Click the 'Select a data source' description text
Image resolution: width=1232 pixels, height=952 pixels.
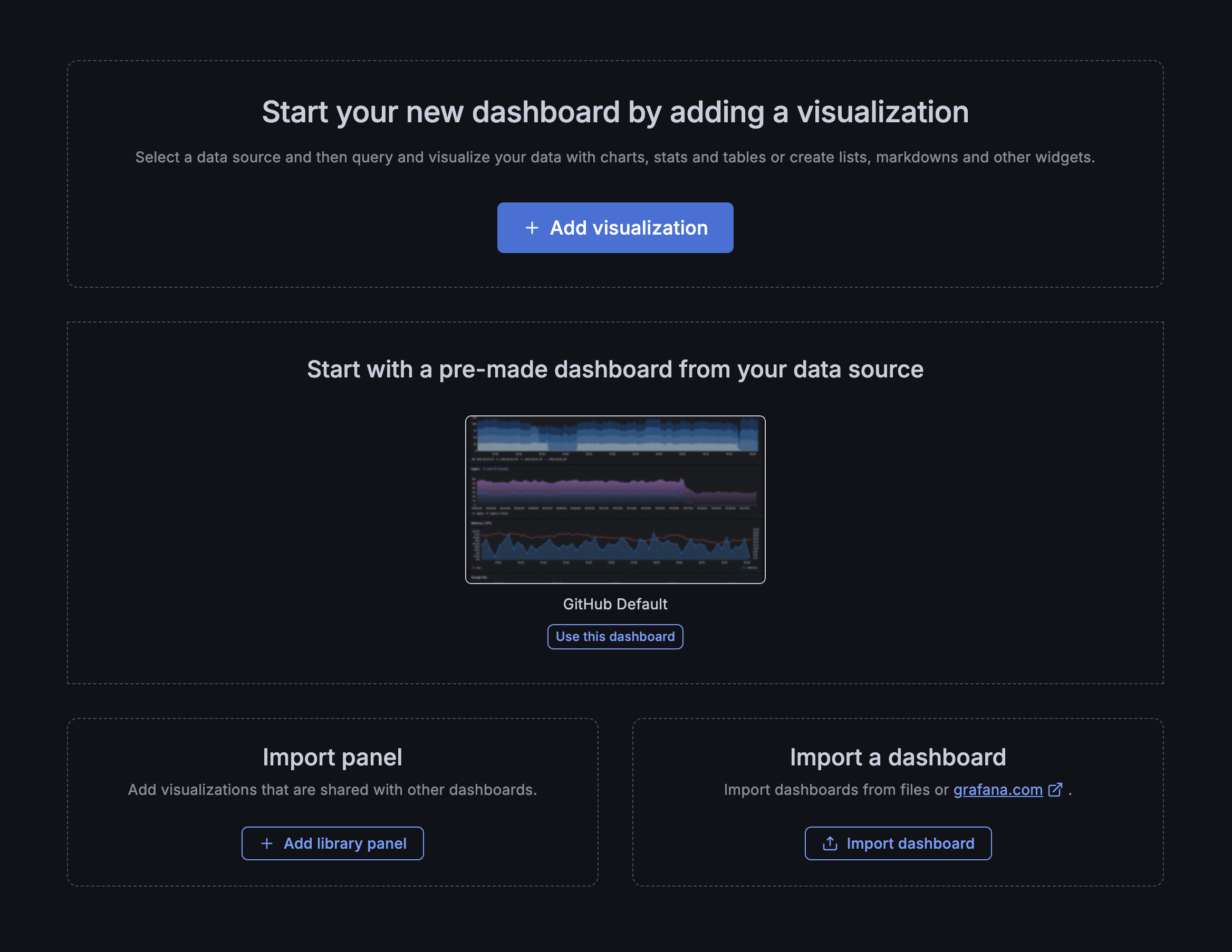[x=615, y=158]
